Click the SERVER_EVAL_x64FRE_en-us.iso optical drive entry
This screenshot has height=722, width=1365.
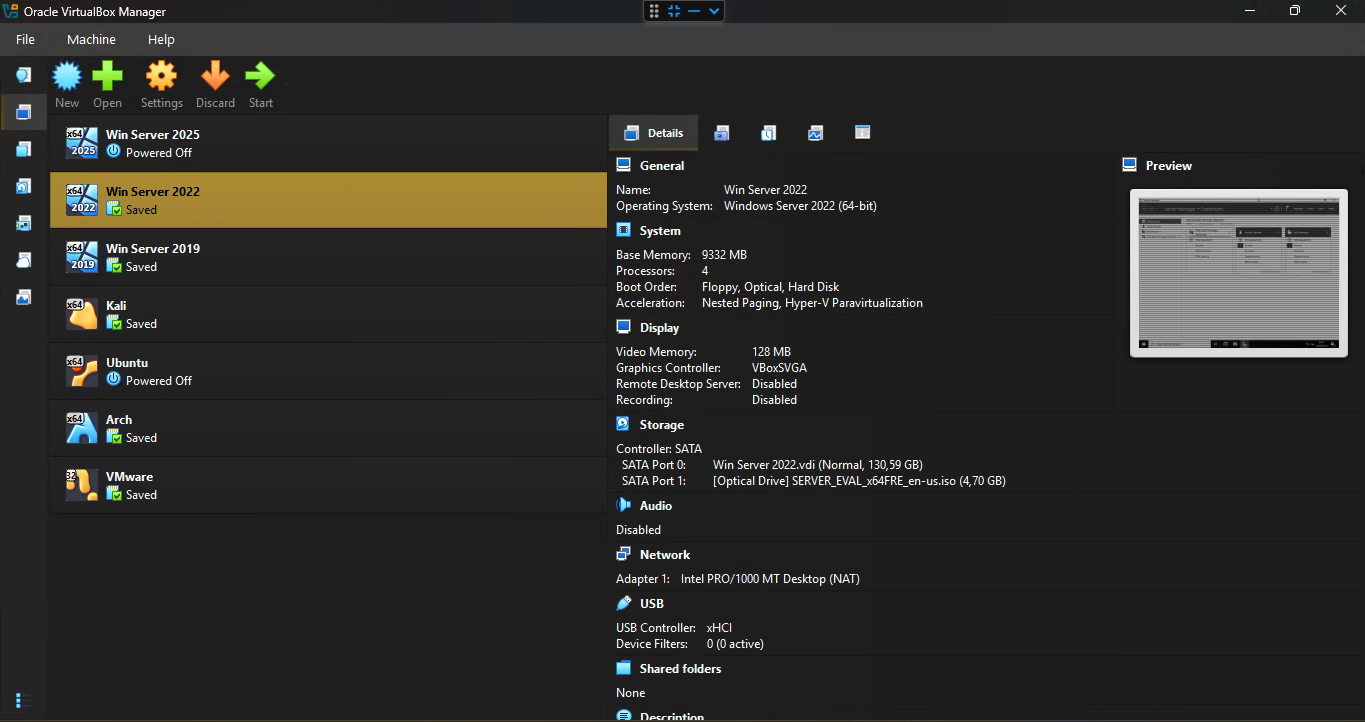click(859, 481)
